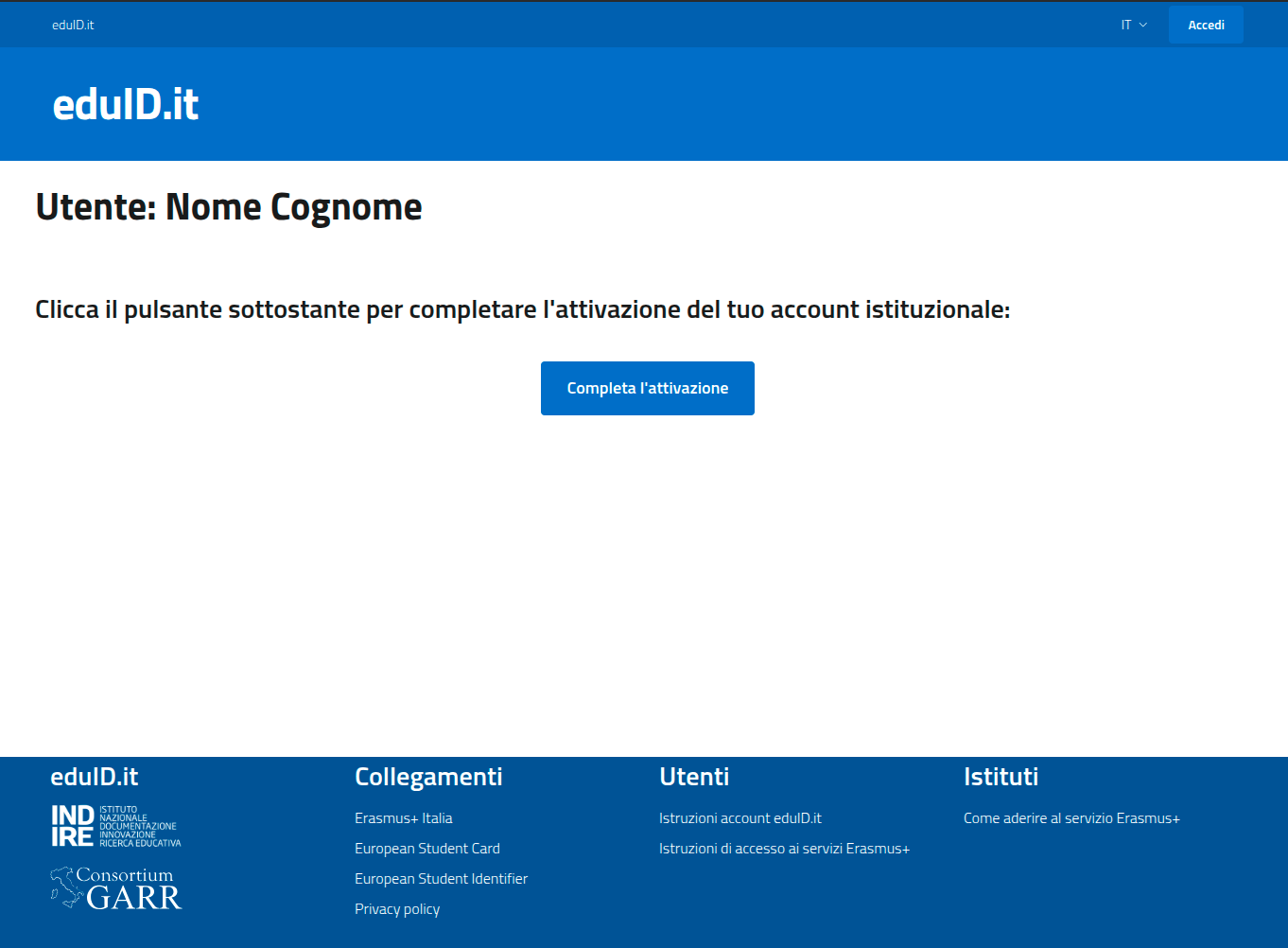1288x948 pixels.
Task: Open Istruzioni di accesso ai servizi Erasmus+
Action: tap(784, 849)
